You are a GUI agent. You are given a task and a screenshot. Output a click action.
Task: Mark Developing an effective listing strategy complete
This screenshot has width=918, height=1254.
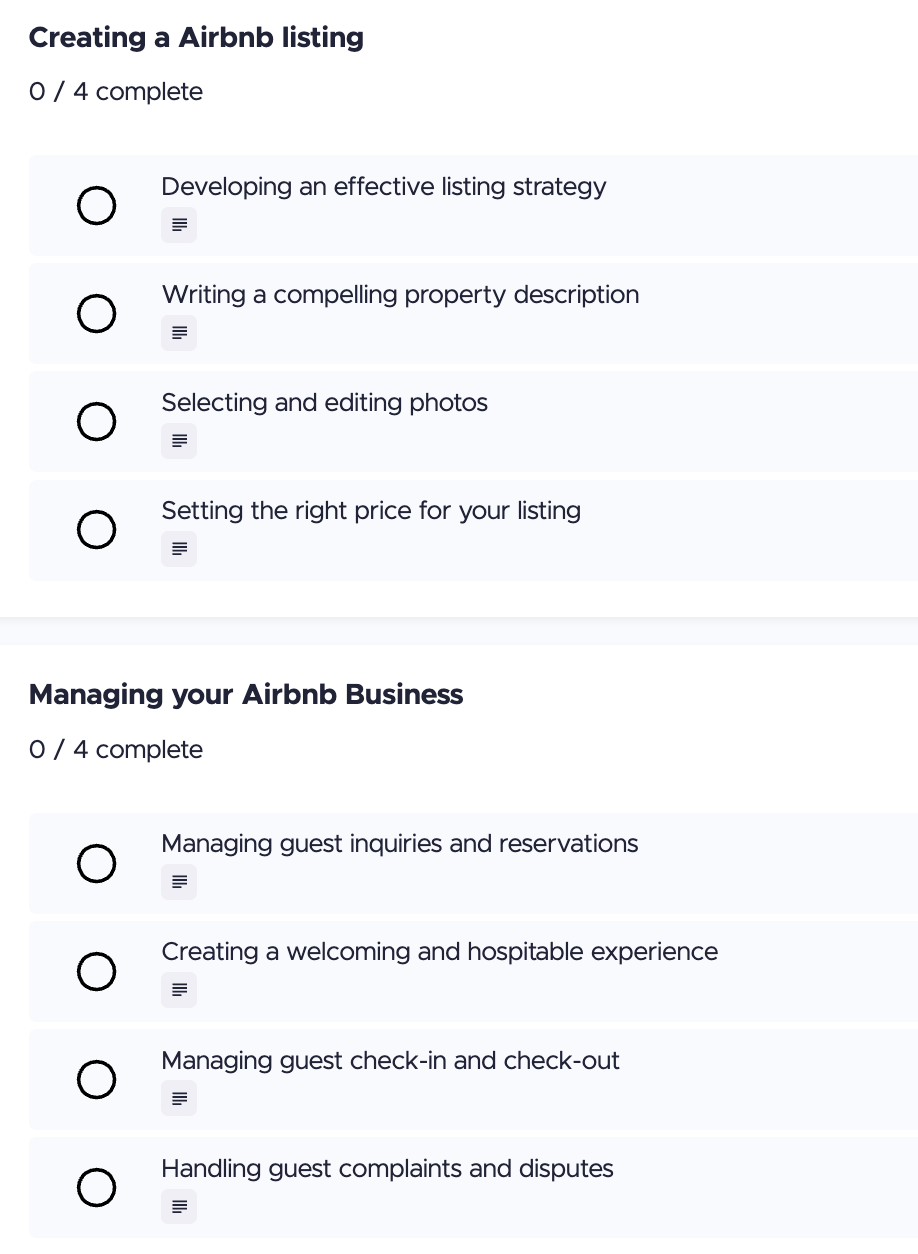pyautogui.click(x=96, y=206)
